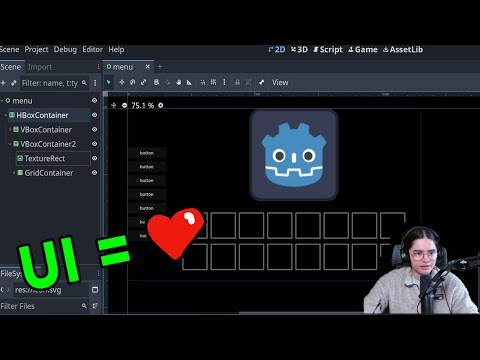The image size is (480, 360).
Task: Hide the HBoxContainer node
Action: (95, 115)
